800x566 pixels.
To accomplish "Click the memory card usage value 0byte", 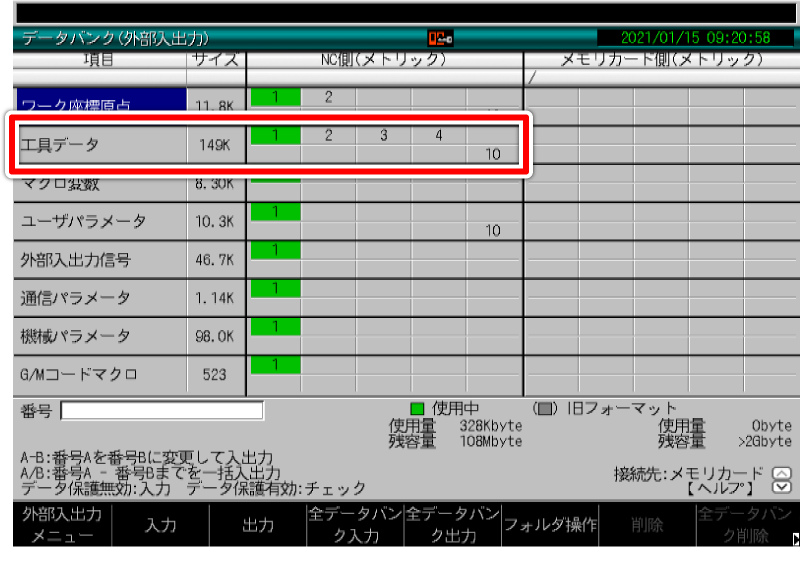I will coord(771,426).
